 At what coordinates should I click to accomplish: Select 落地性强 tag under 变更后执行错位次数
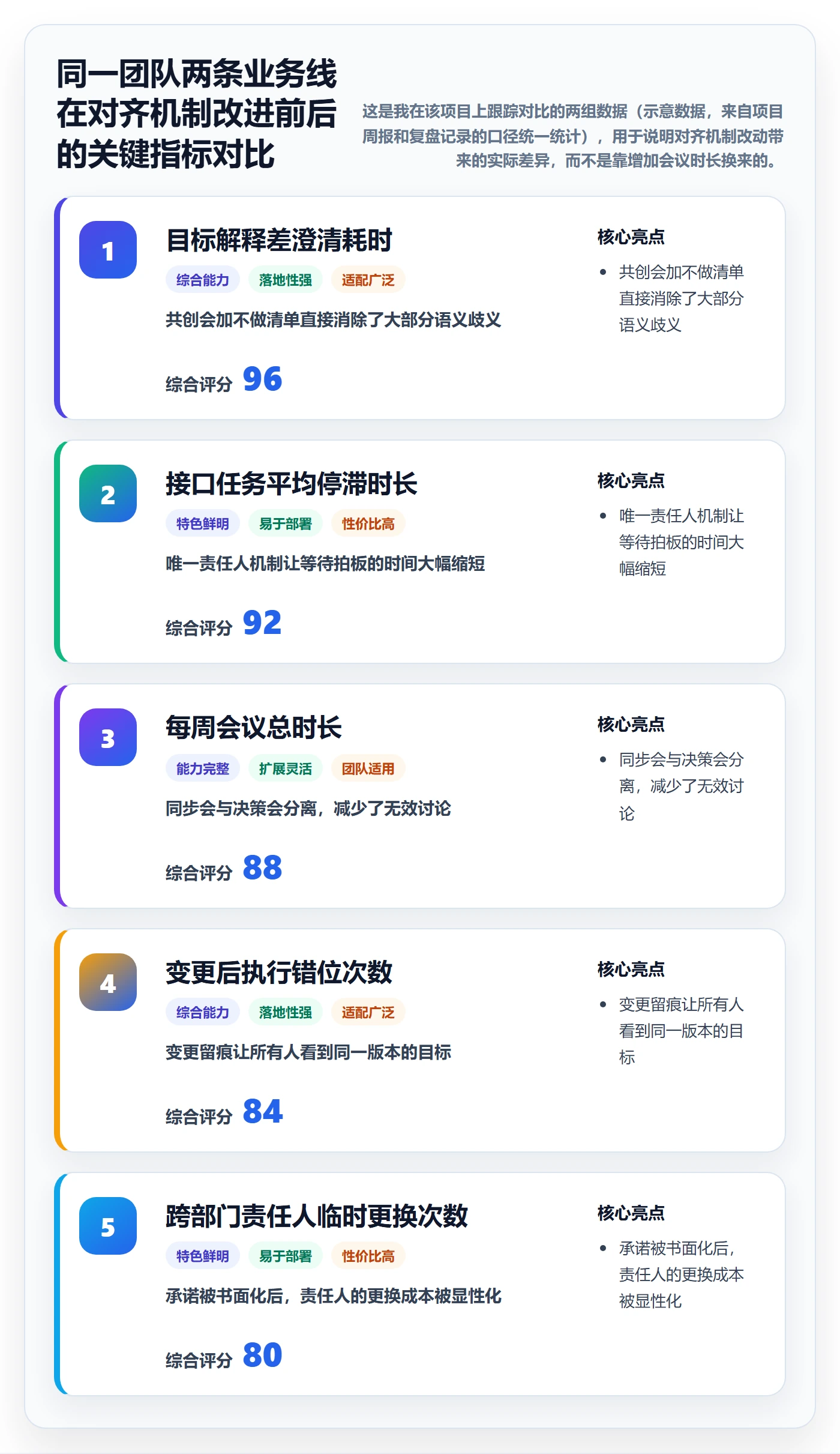coord(286,1012)
